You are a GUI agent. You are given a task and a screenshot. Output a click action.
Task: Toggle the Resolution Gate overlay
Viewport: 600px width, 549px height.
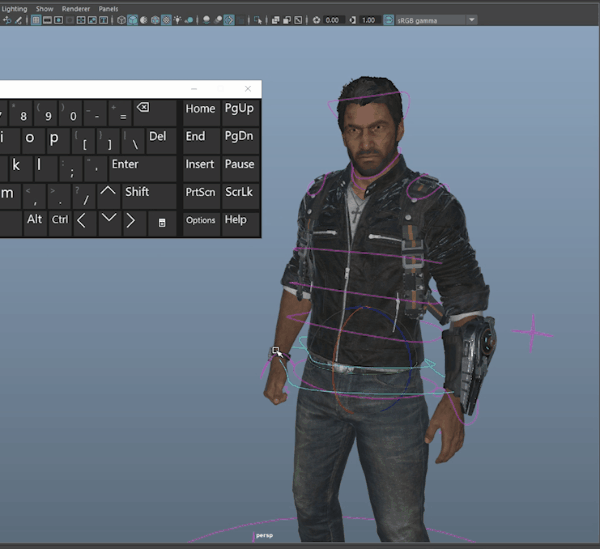click(x=59, y=20)
